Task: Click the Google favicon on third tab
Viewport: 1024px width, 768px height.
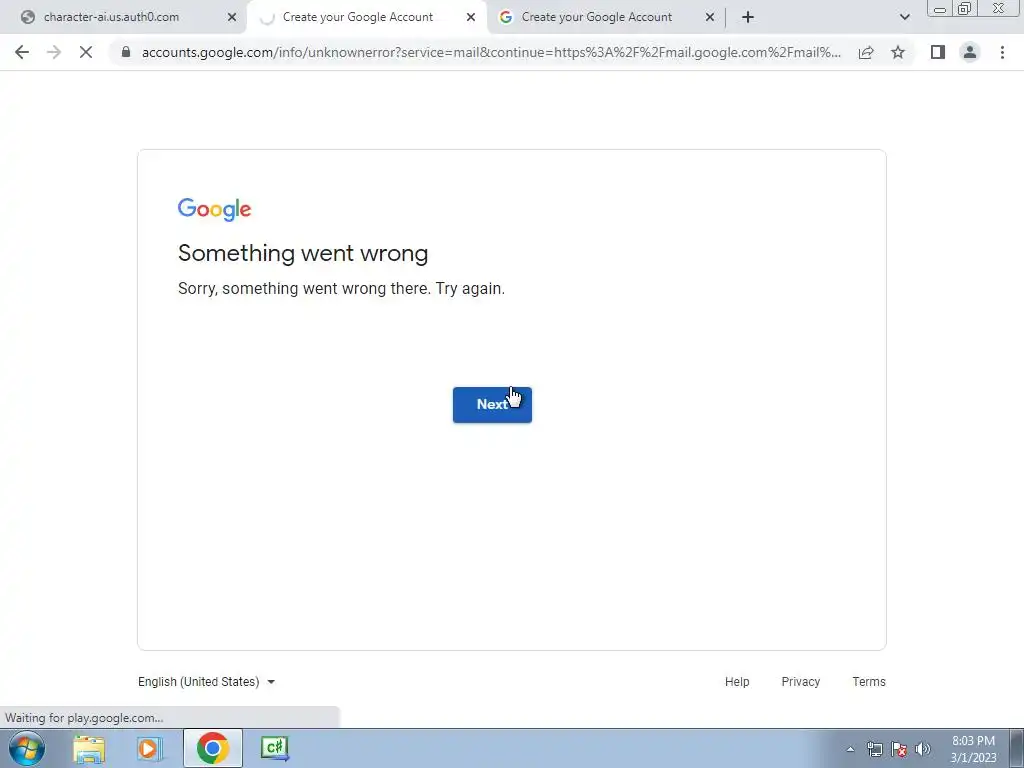Action: click(x=505, y=17)
